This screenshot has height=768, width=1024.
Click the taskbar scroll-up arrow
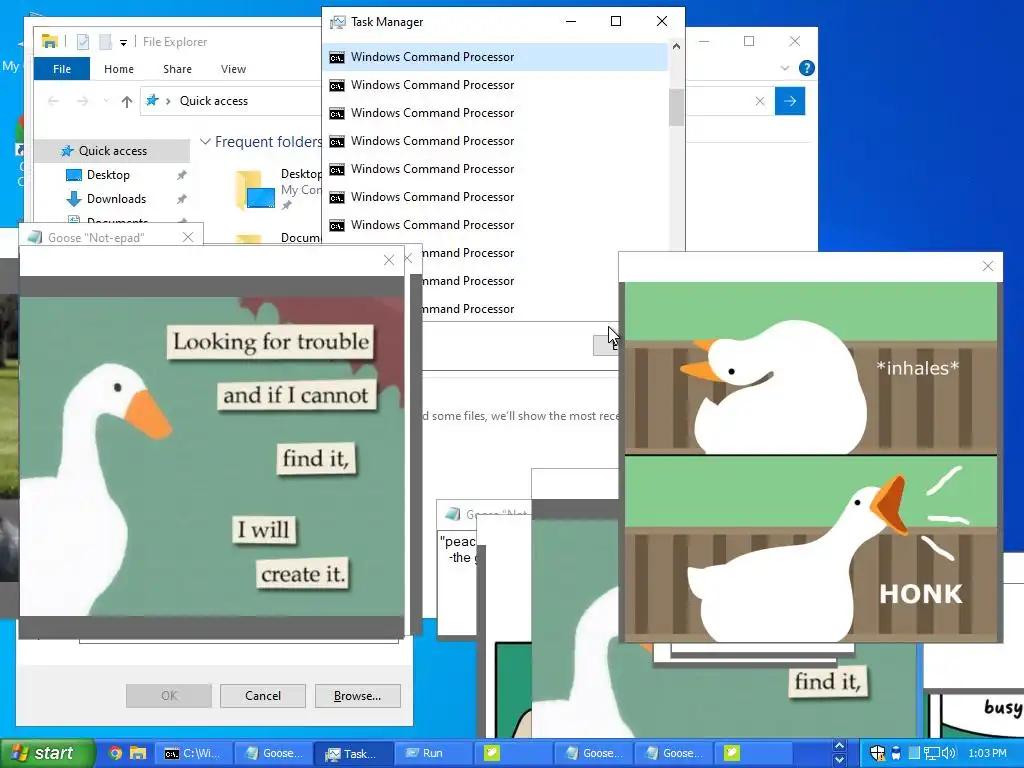coord(840,746)
